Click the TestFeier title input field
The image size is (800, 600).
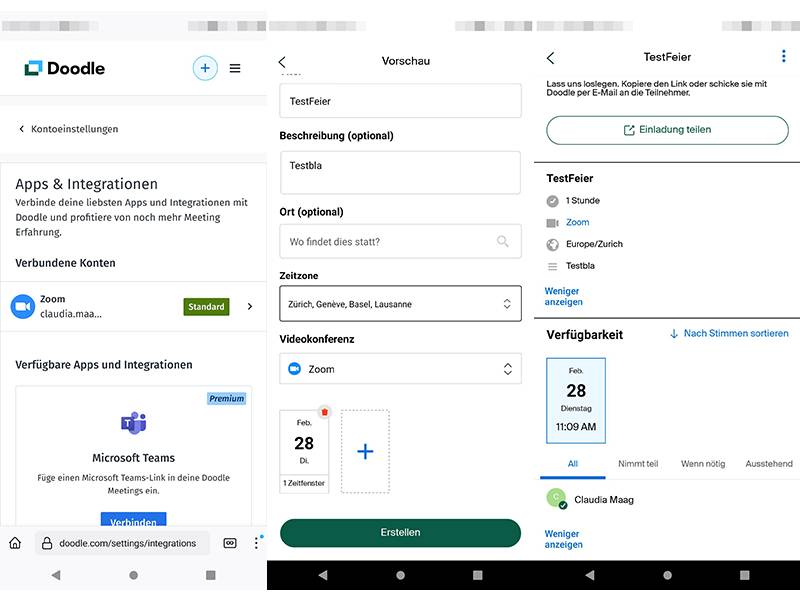[400, 100]
